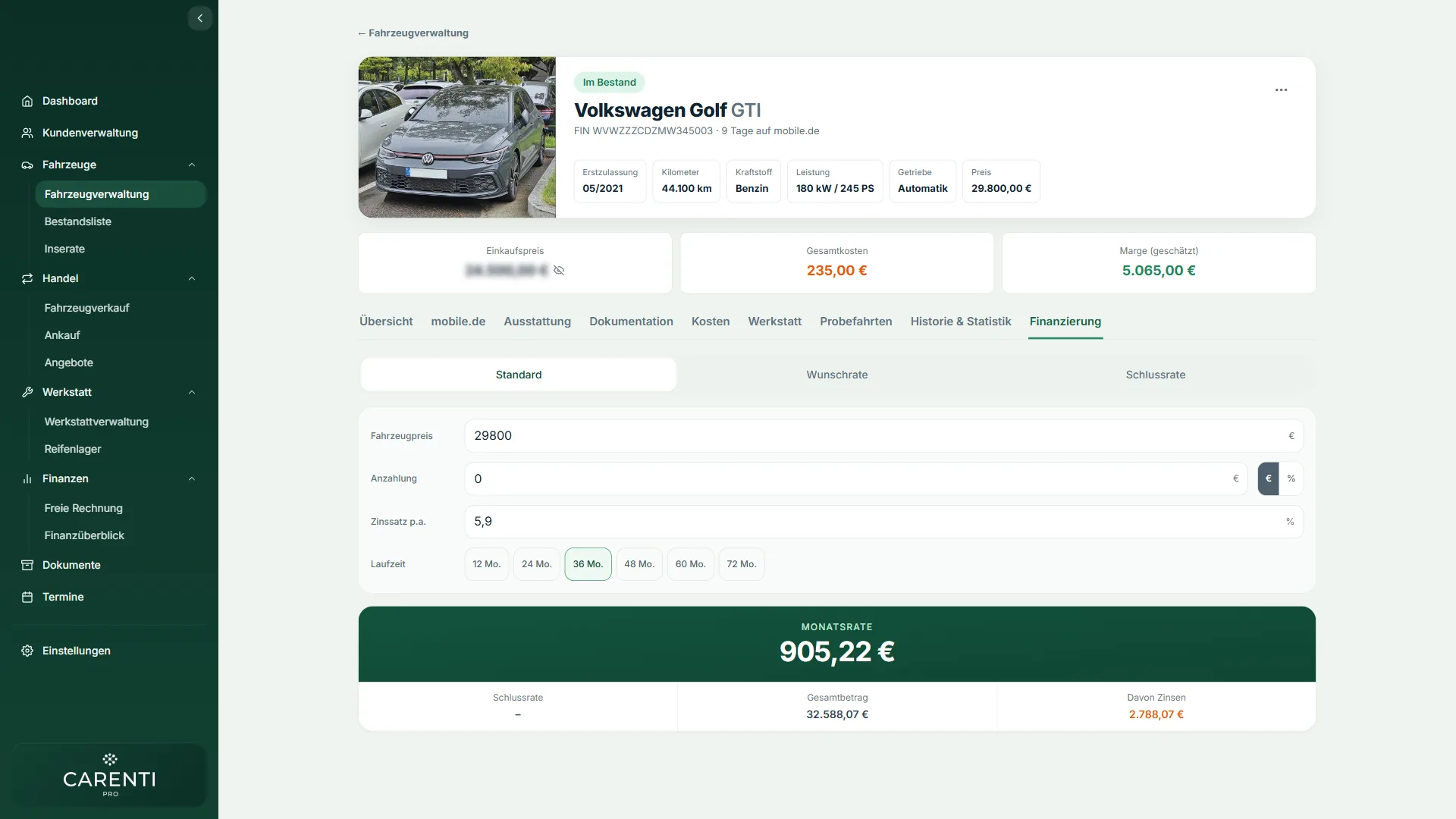Click the Fahrzeugpreis input field

point(883,436)
